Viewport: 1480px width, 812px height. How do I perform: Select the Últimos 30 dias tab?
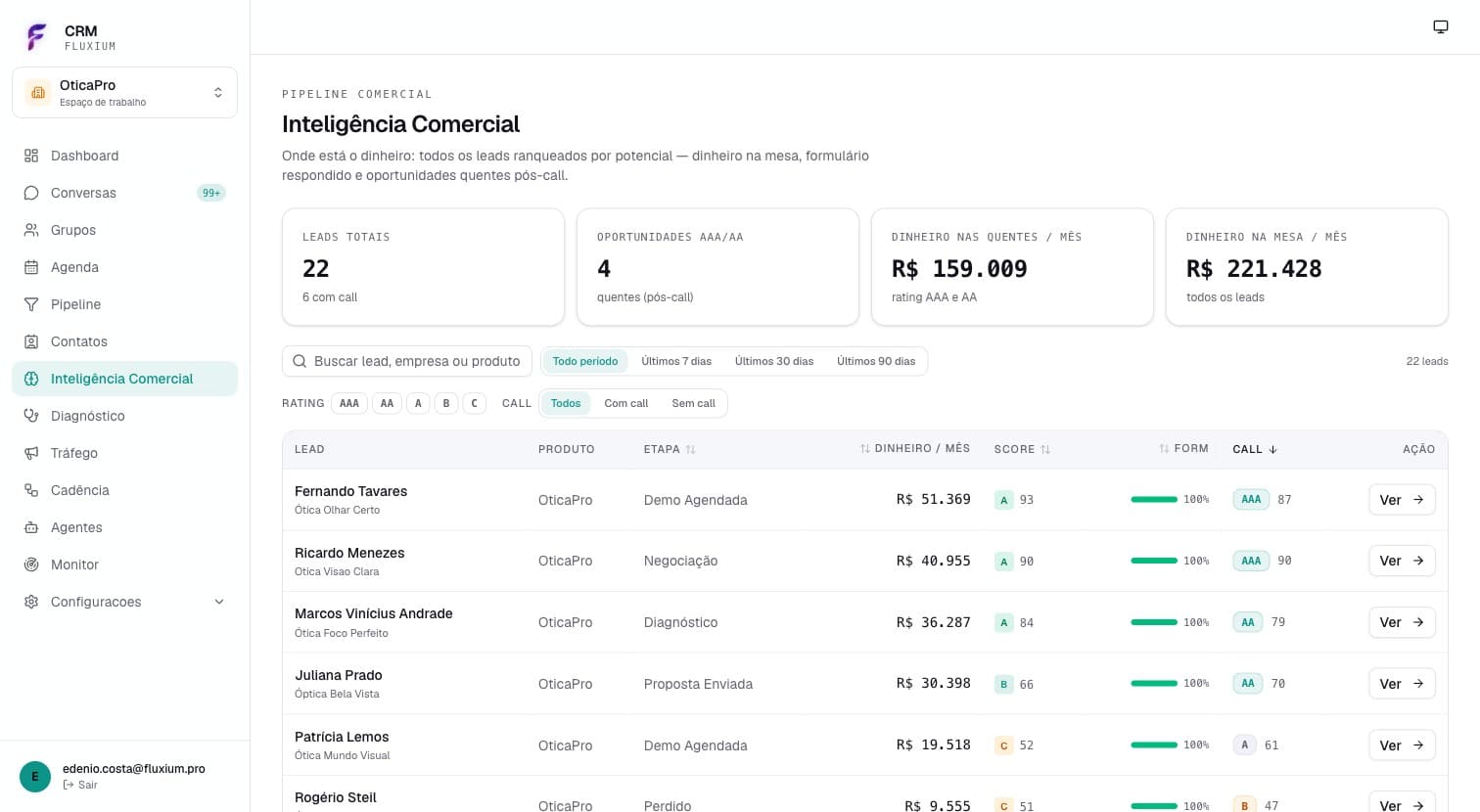click(774, 361)
